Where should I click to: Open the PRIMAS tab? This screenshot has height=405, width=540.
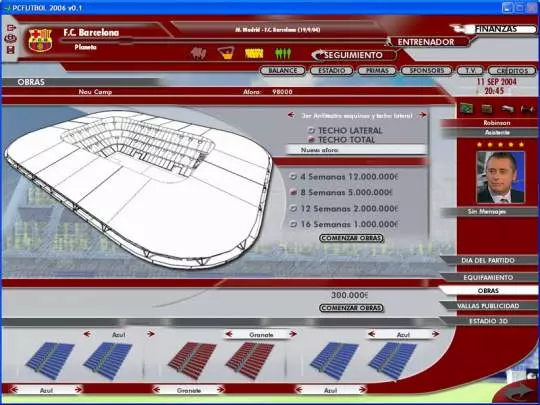377,71
